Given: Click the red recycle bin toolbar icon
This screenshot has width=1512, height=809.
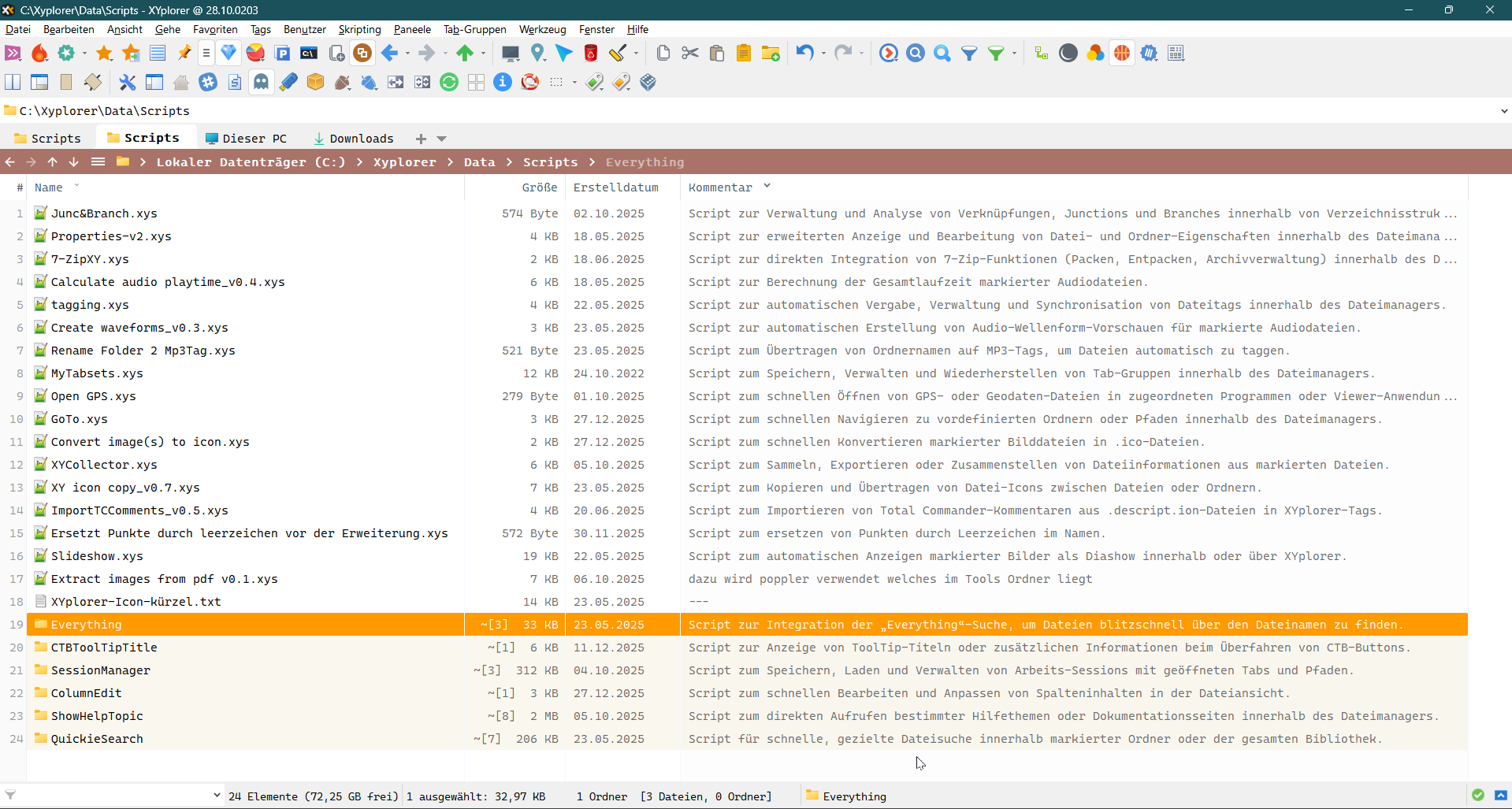Looking at the screenshot, I should coord(591,54).
